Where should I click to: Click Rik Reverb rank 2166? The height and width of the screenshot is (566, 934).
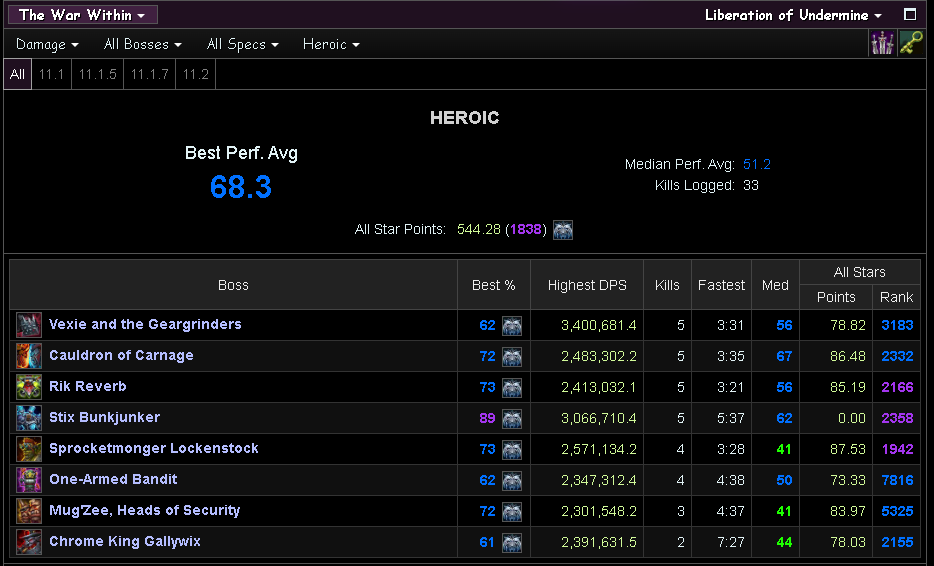coord(897,387)
